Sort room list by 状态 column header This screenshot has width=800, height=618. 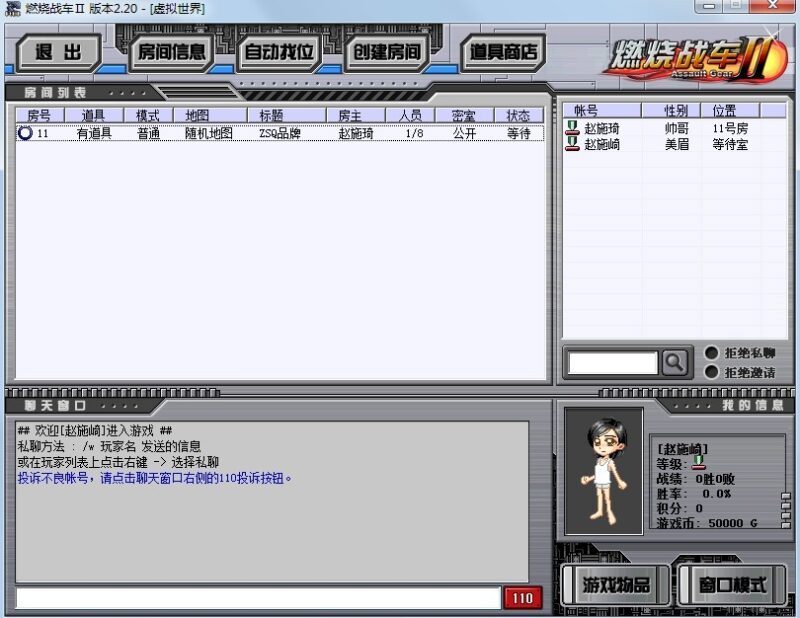pyautogui.click(x=518, y=115)
